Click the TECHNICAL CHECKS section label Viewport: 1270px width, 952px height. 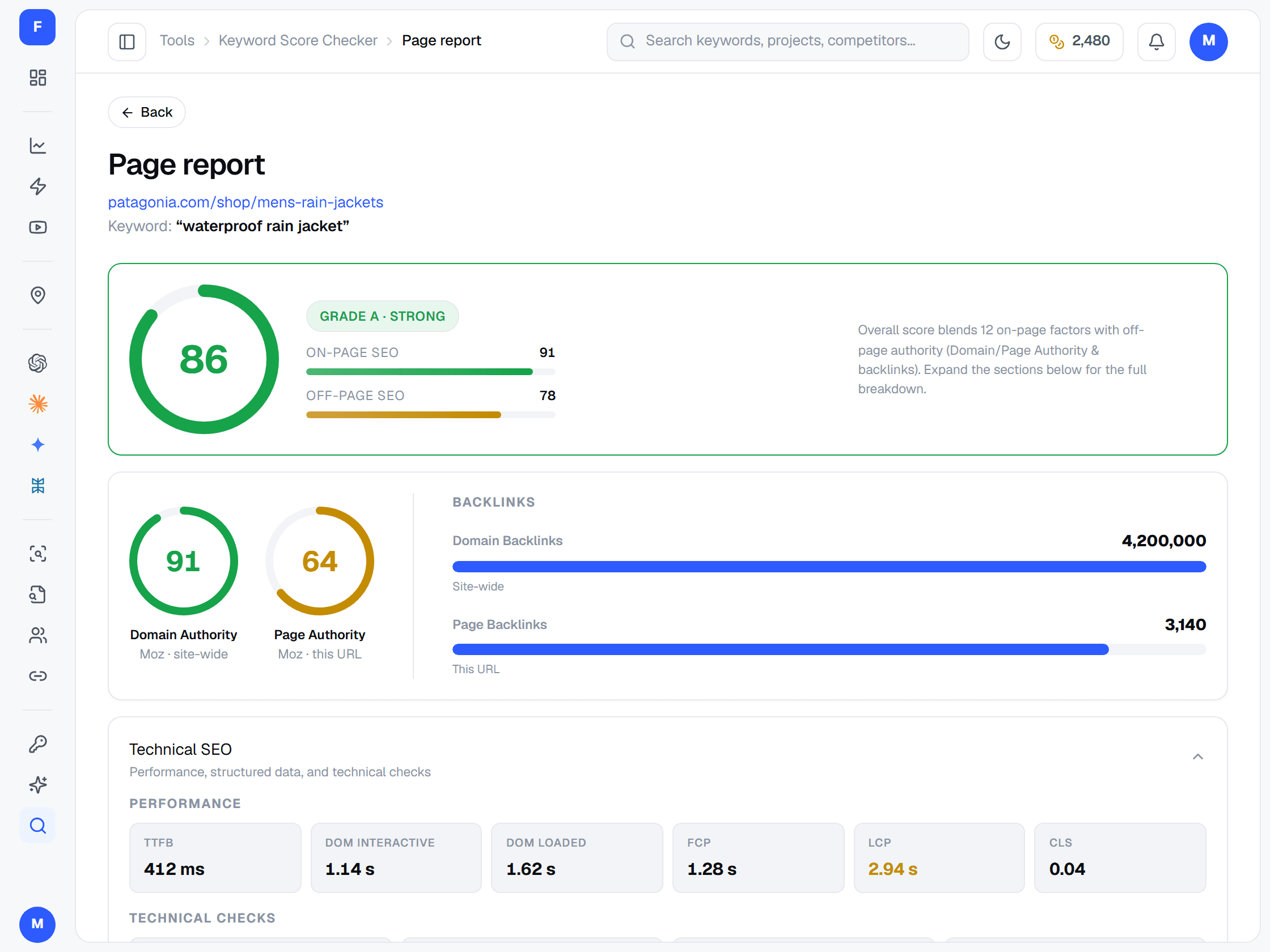point(202,918)
